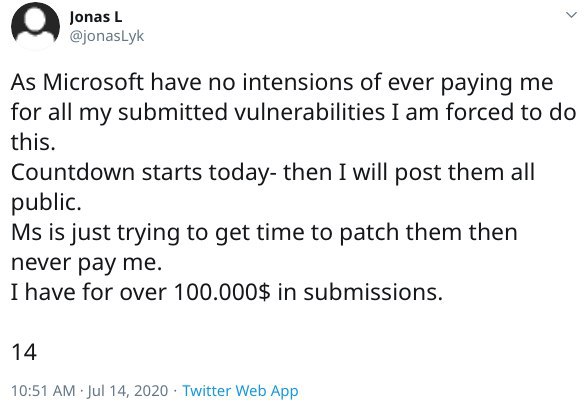Click the text 'never pay me.'
Image resolution: width=588 pixels, height=407 pixels.
(86, 262)
